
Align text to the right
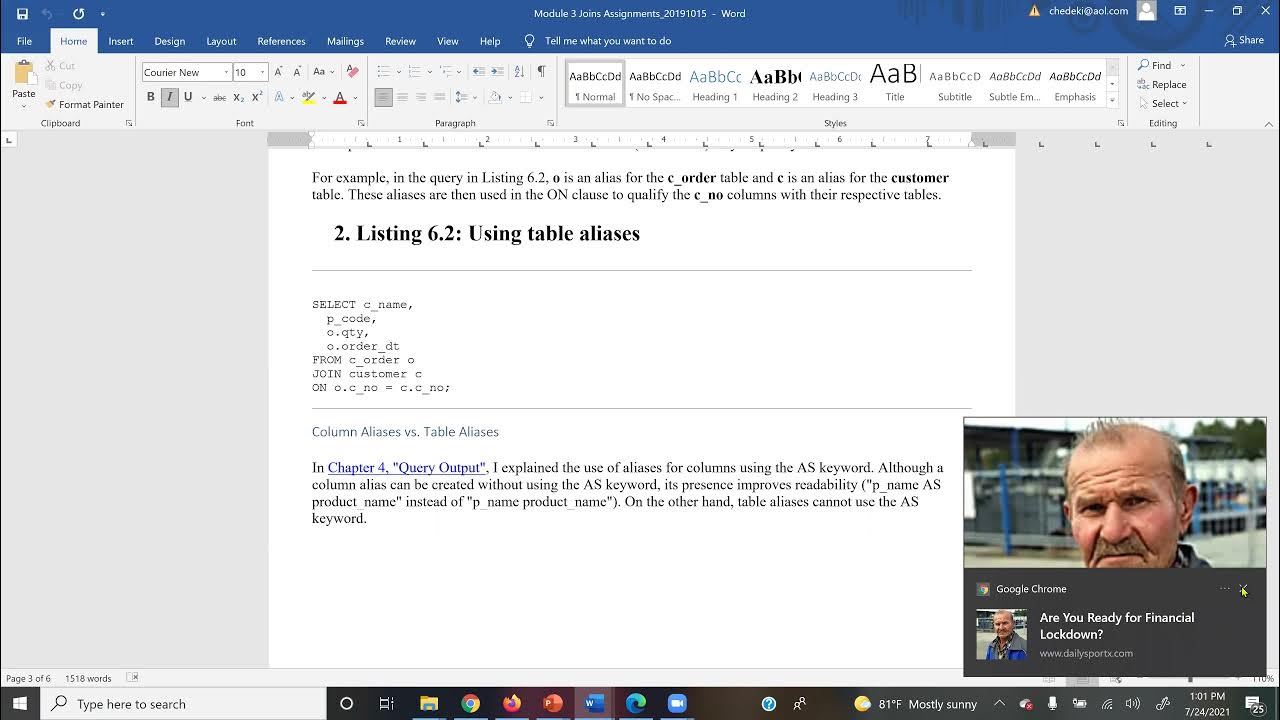(421, 97)
